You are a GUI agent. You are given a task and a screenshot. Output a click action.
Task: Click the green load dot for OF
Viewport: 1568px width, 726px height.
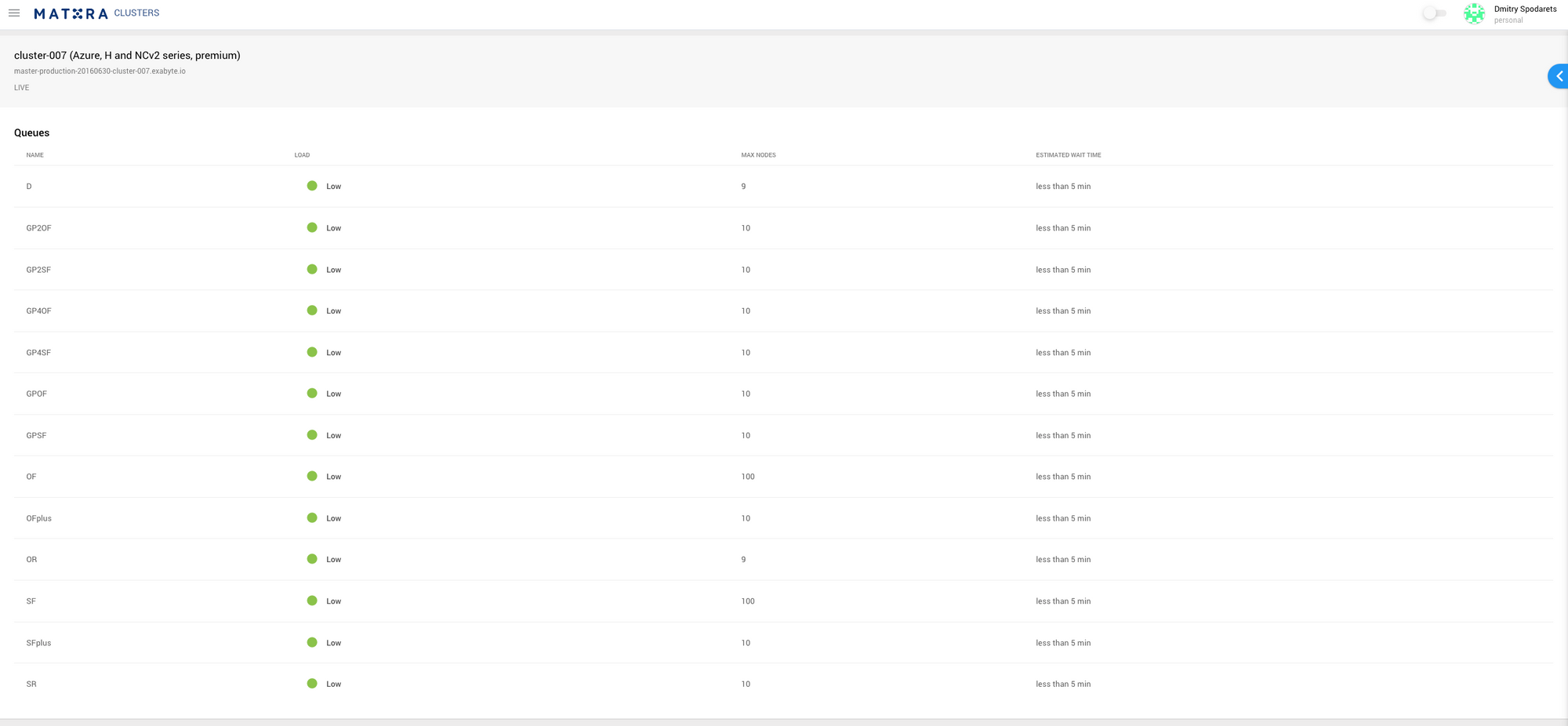coord(312,476)
